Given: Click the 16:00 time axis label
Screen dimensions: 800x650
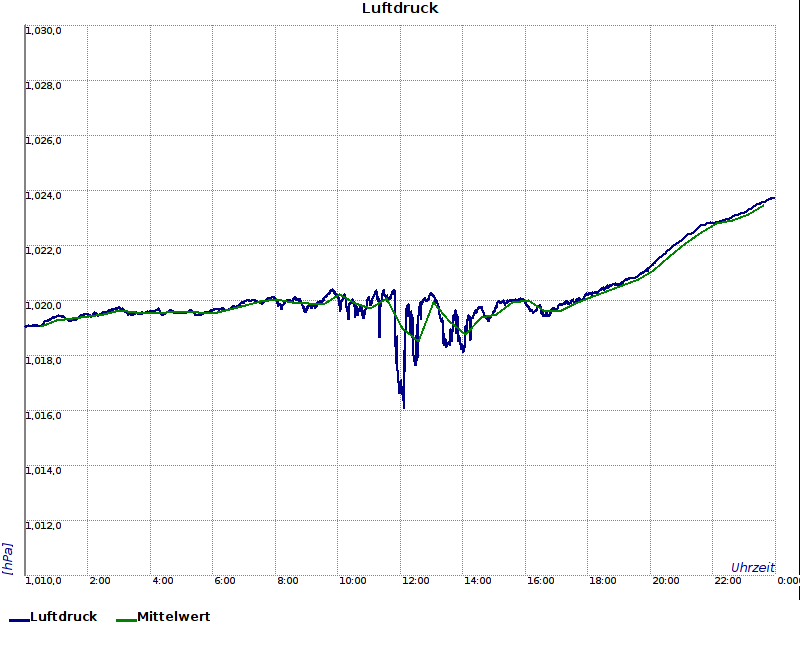Looking at the screenshot, I should 540,581.
